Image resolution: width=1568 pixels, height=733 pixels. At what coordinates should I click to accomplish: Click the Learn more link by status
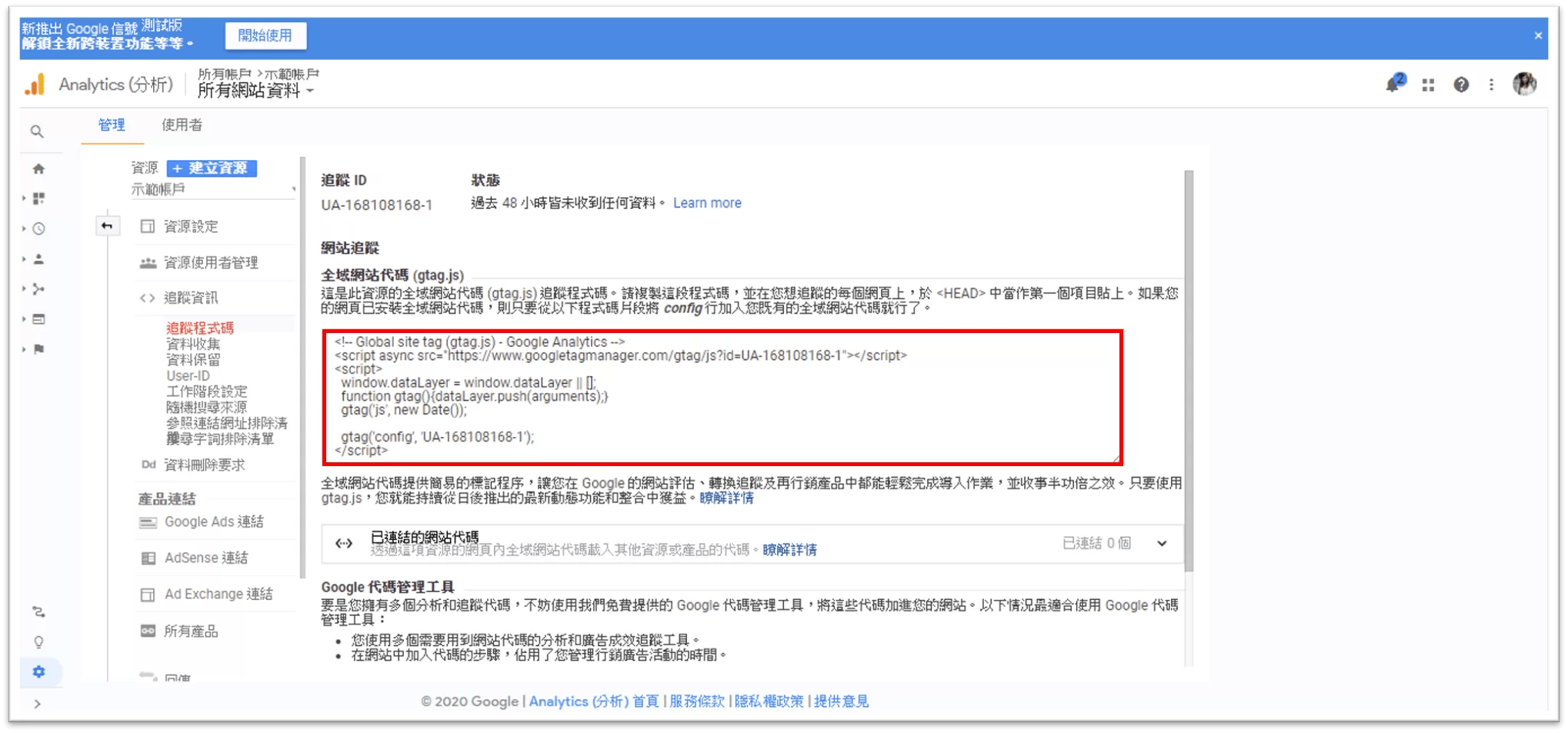click(707, 203)
